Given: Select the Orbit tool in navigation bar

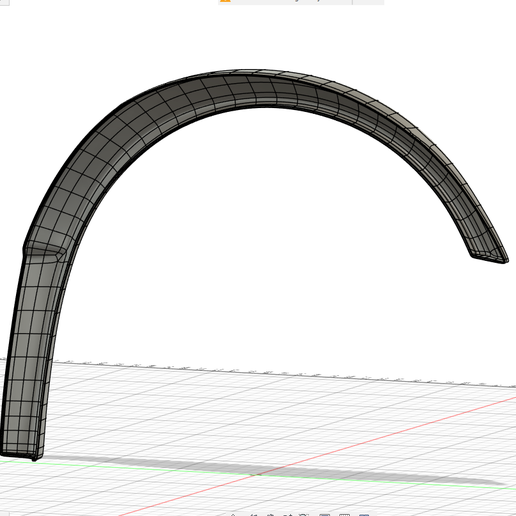Looking at the screenshot, I should pyautogui.click(x=234, y=515).
